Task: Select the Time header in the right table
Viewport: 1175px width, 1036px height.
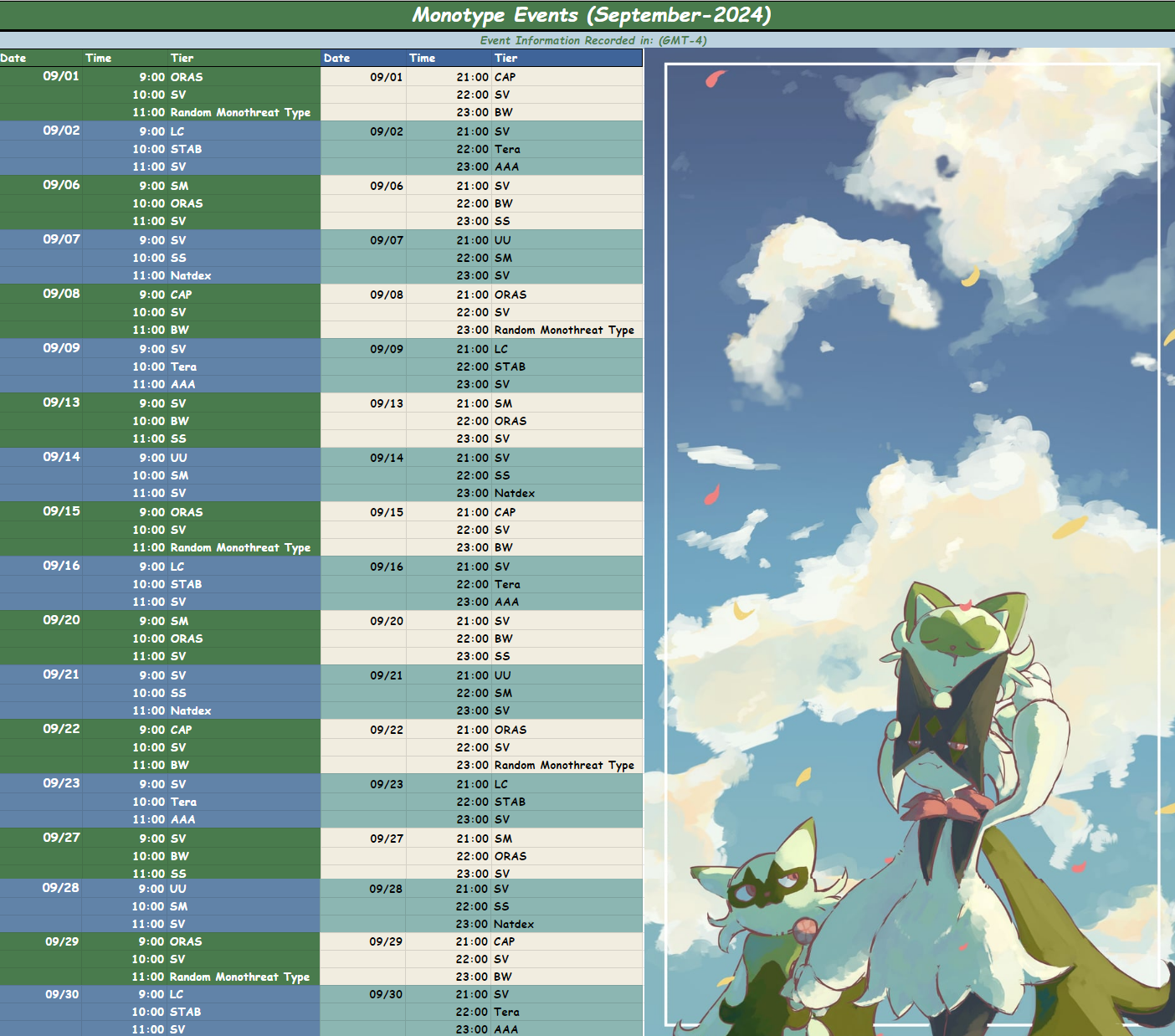Action: click(x=422, y=58)
